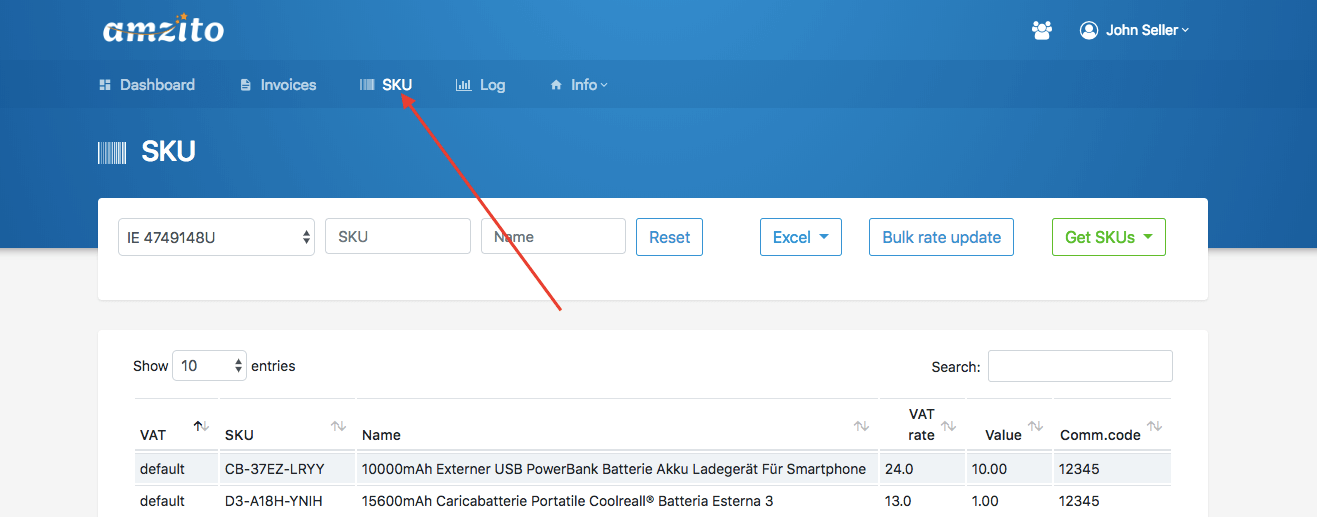Sort table by Name column arrows

click(x=860, y=426)
